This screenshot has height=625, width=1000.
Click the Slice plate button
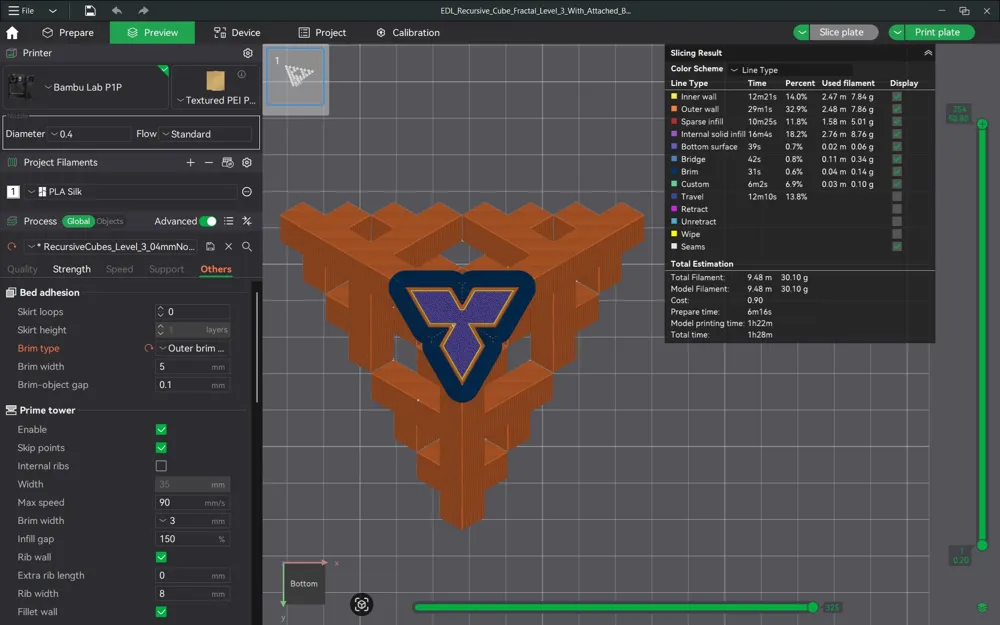(843, 33)
